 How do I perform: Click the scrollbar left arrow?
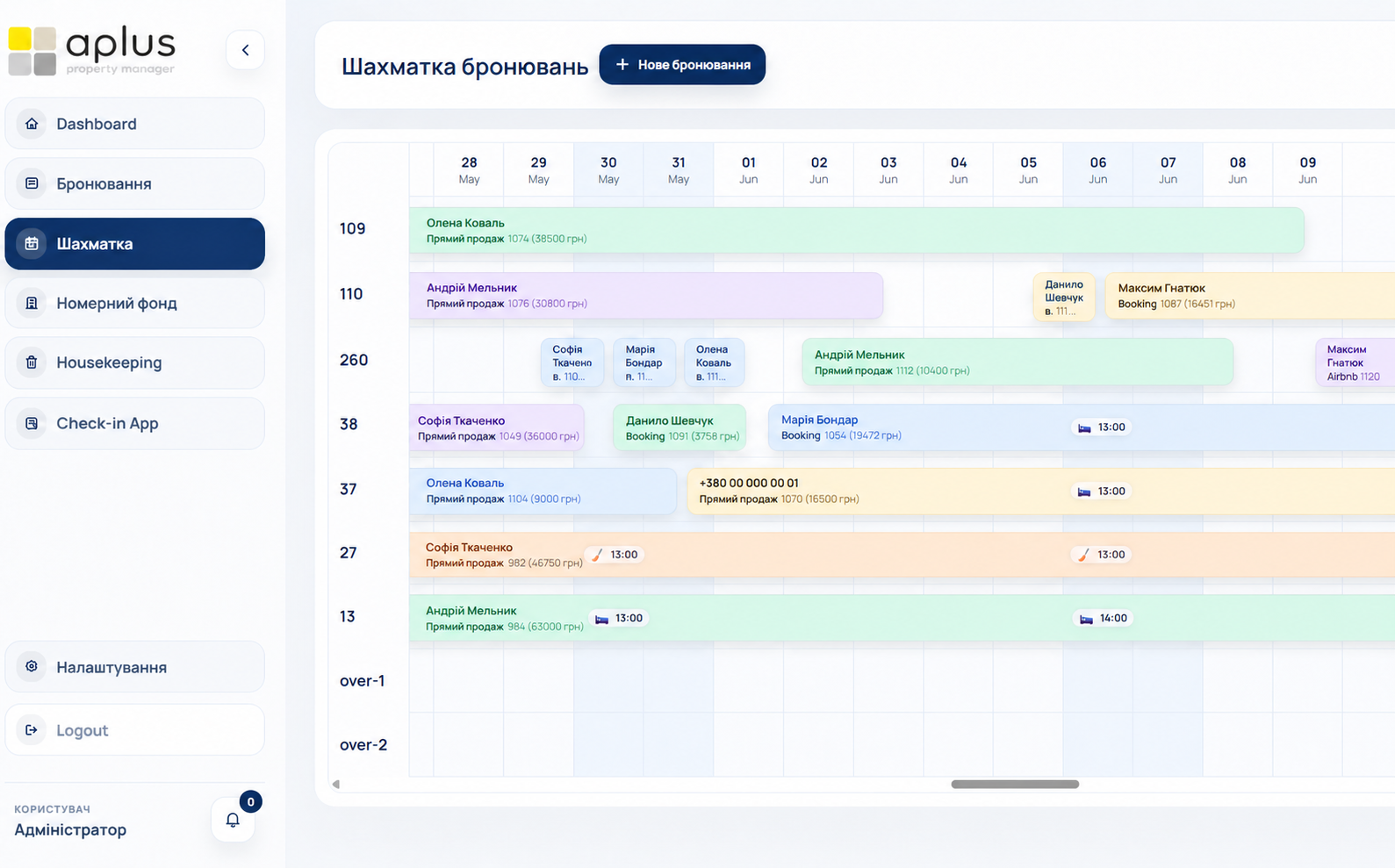tap(335, 785)
